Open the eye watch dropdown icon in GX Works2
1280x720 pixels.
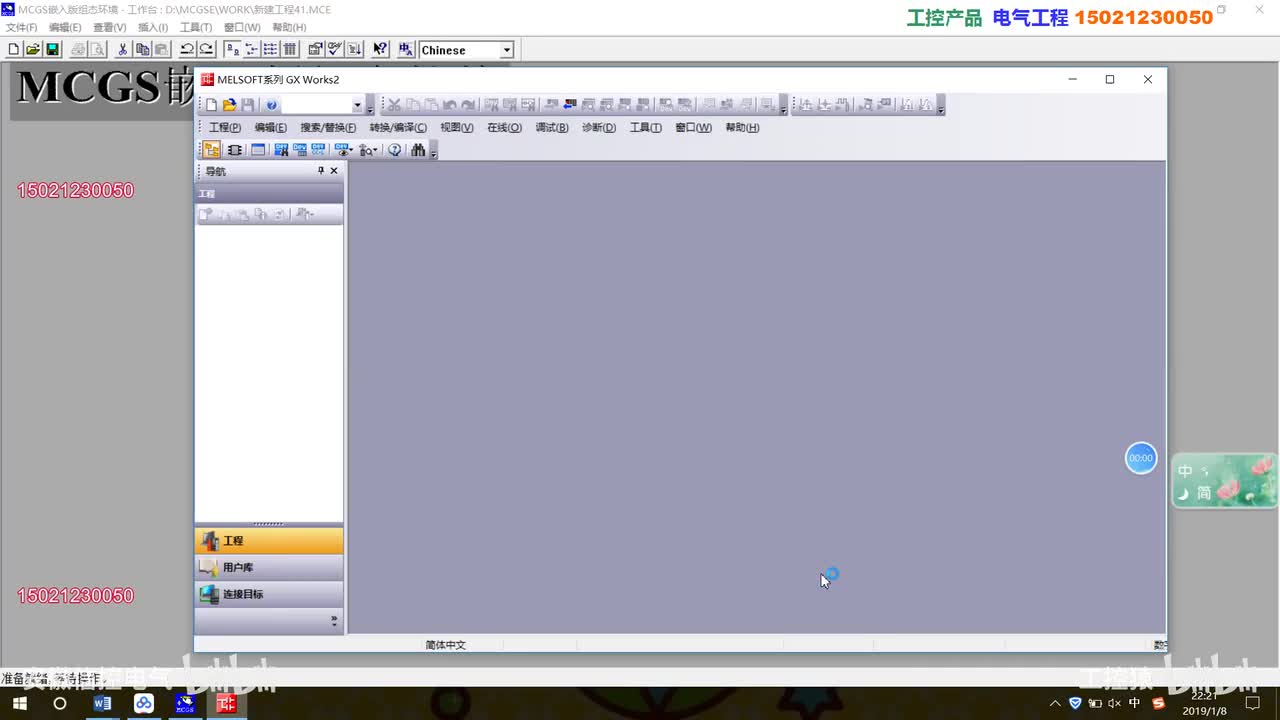pyautogui.click(x=344, y=150)
